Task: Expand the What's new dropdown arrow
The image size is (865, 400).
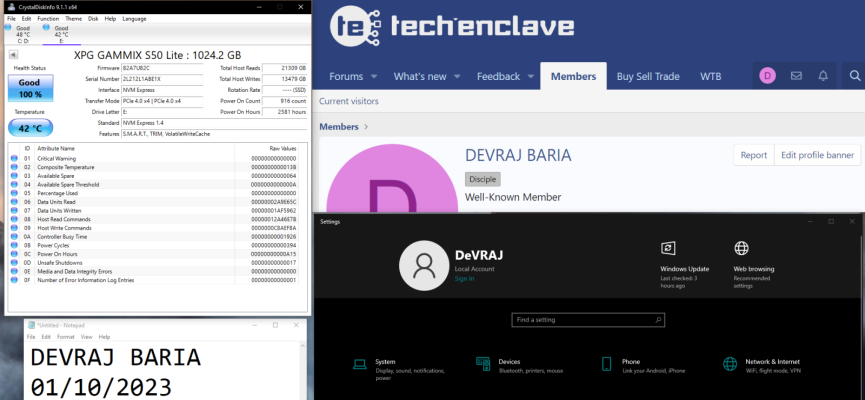Action: (x=457, y=77)
